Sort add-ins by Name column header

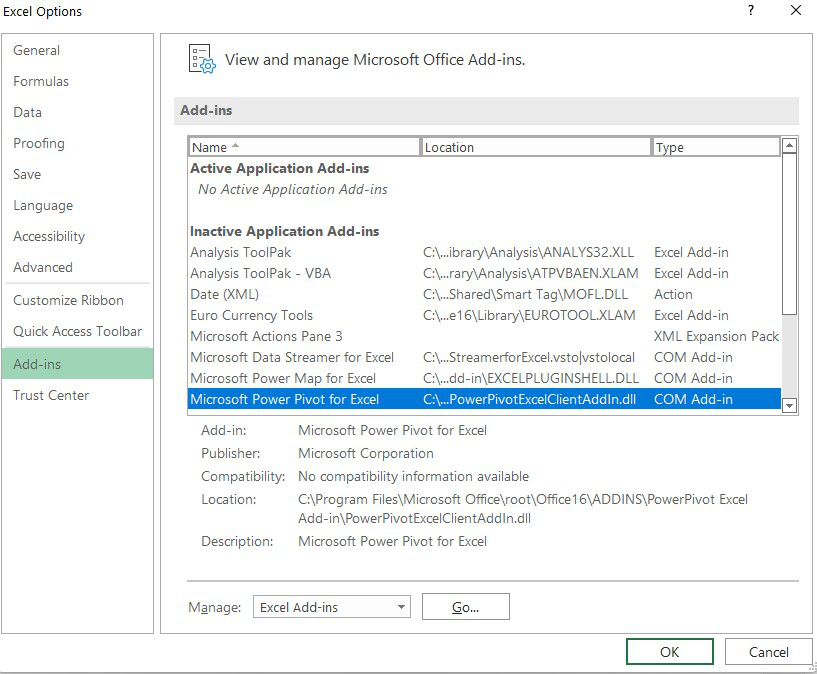coord(304,147)
